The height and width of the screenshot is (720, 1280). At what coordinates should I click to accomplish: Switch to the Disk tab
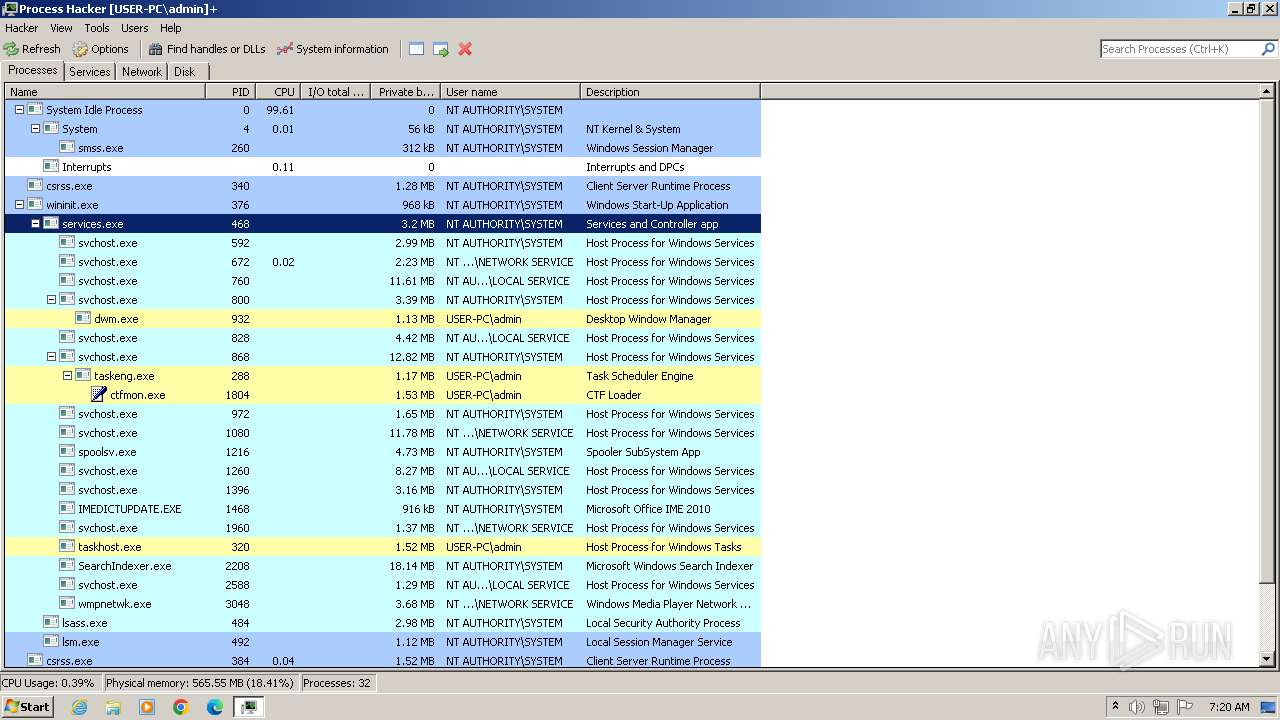coord(185,72)
